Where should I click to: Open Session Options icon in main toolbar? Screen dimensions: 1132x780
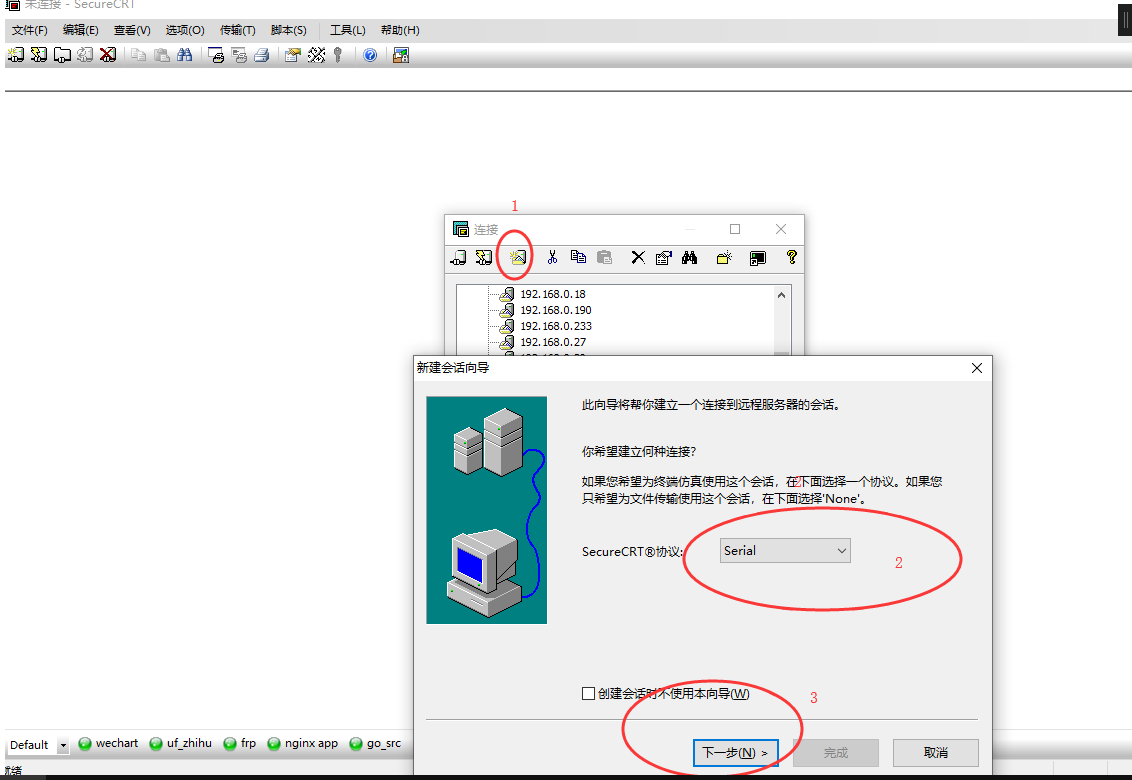coord(292,55)
